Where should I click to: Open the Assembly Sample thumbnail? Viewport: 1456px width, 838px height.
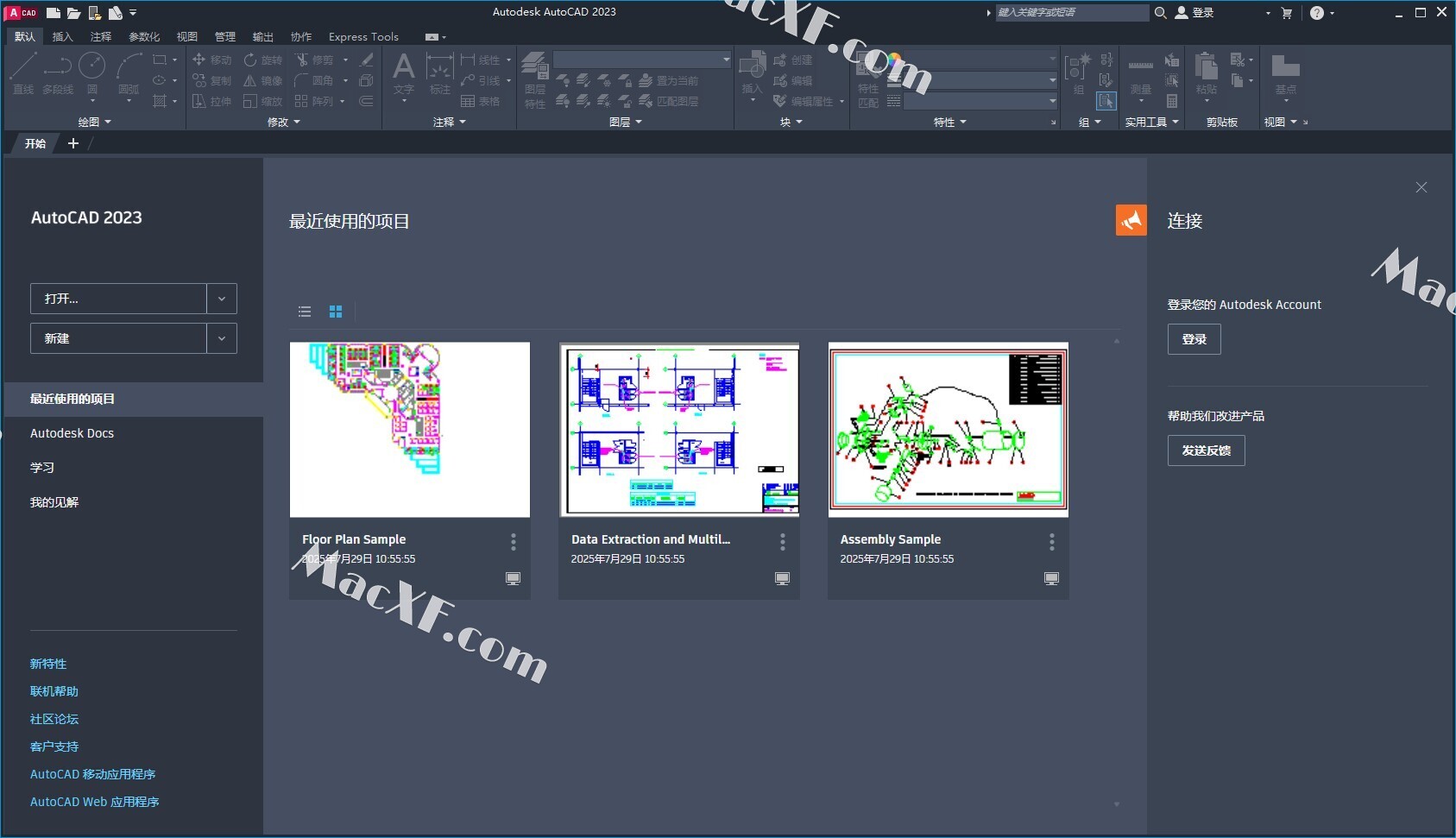pyautogui.click(x=949, y=430)
